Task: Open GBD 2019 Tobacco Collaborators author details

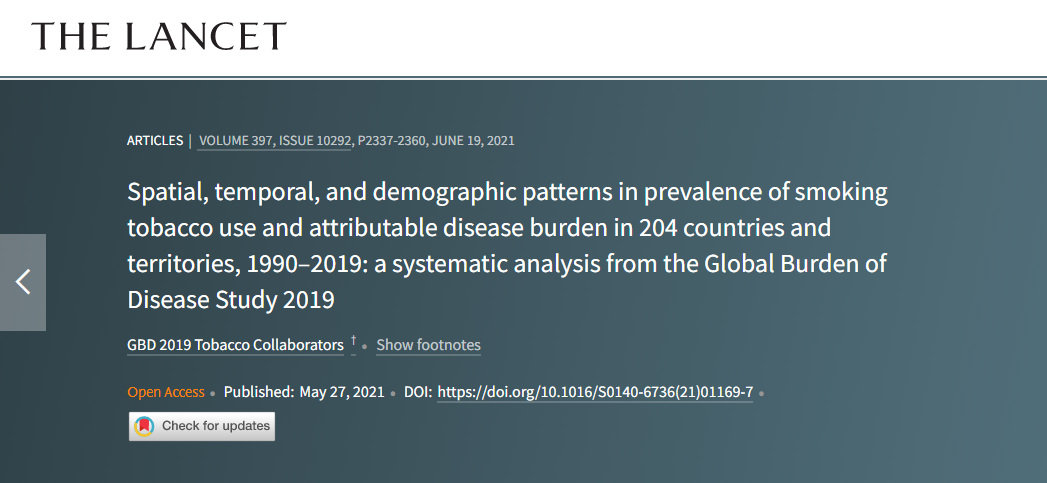Action: [235, 345]
